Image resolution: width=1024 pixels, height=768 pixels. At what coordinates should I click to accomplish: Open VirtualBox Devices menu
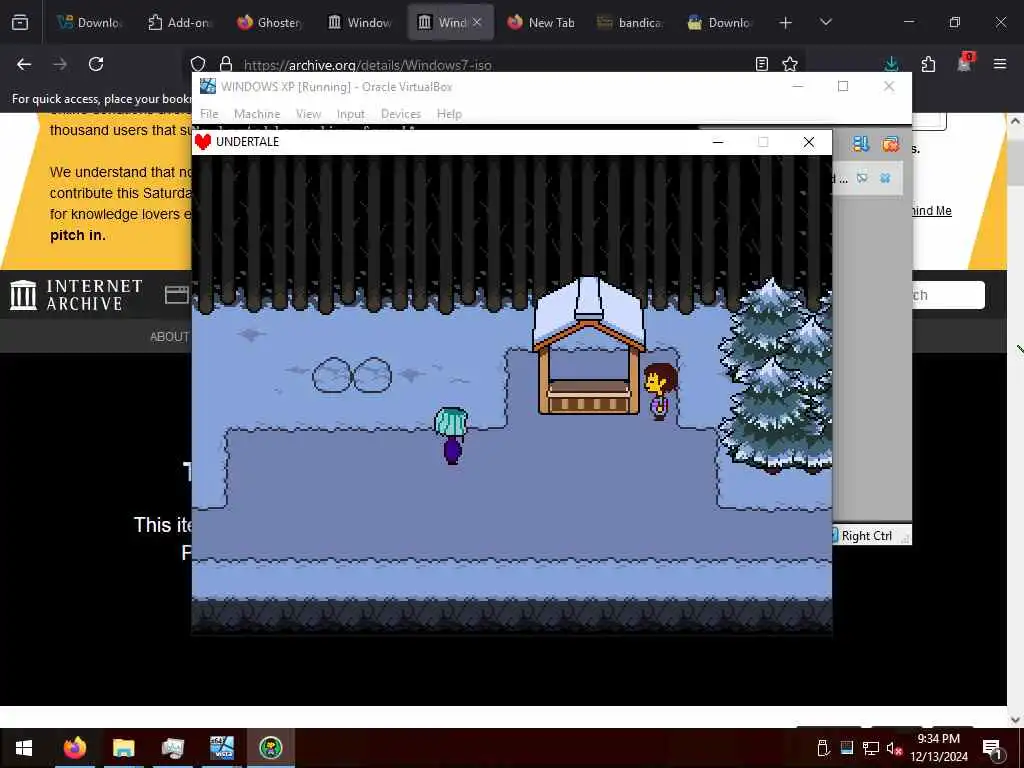point(400,114)
